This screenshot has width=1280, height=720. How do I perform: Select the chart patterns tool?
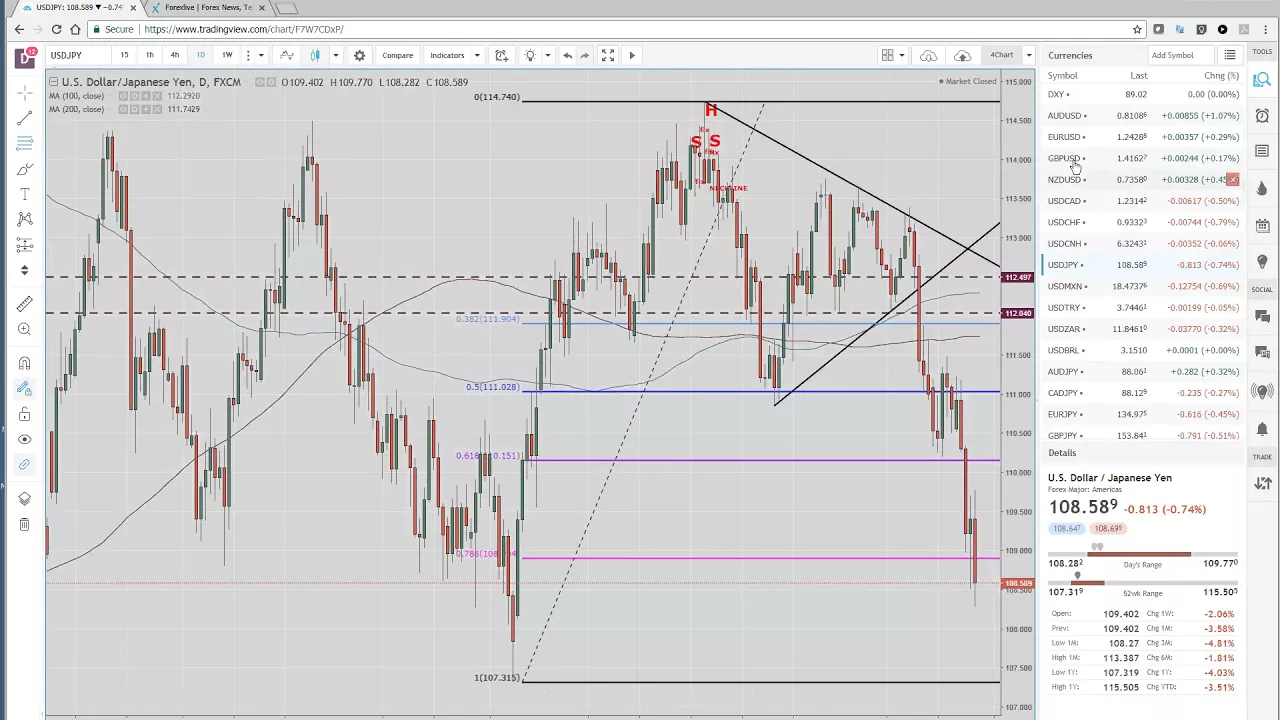pos(25,219)
